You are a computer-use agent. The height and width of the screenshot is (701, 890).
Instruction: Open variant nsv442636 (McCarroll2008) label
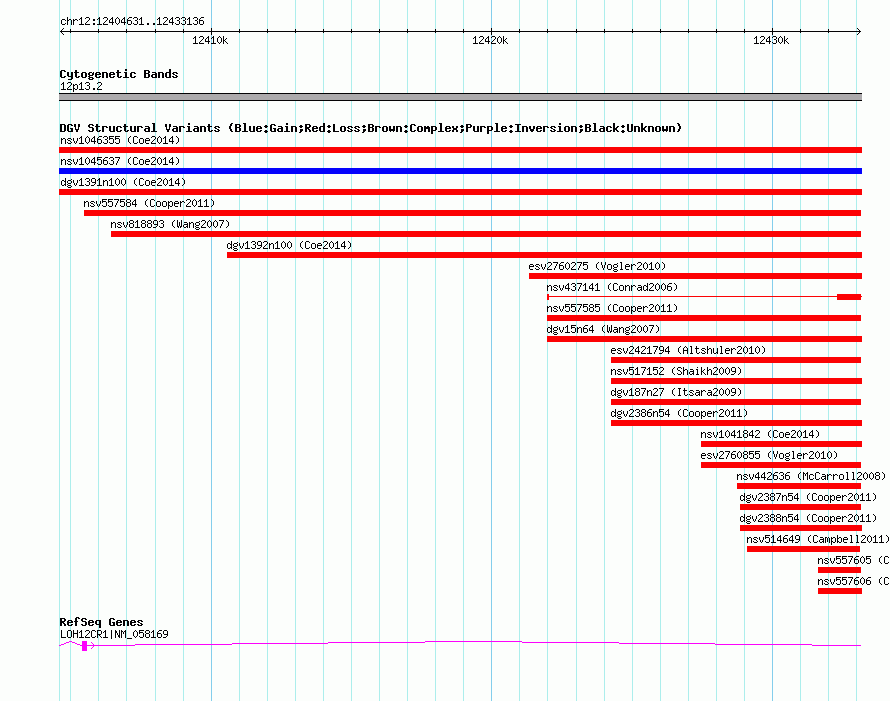(811, 476)
